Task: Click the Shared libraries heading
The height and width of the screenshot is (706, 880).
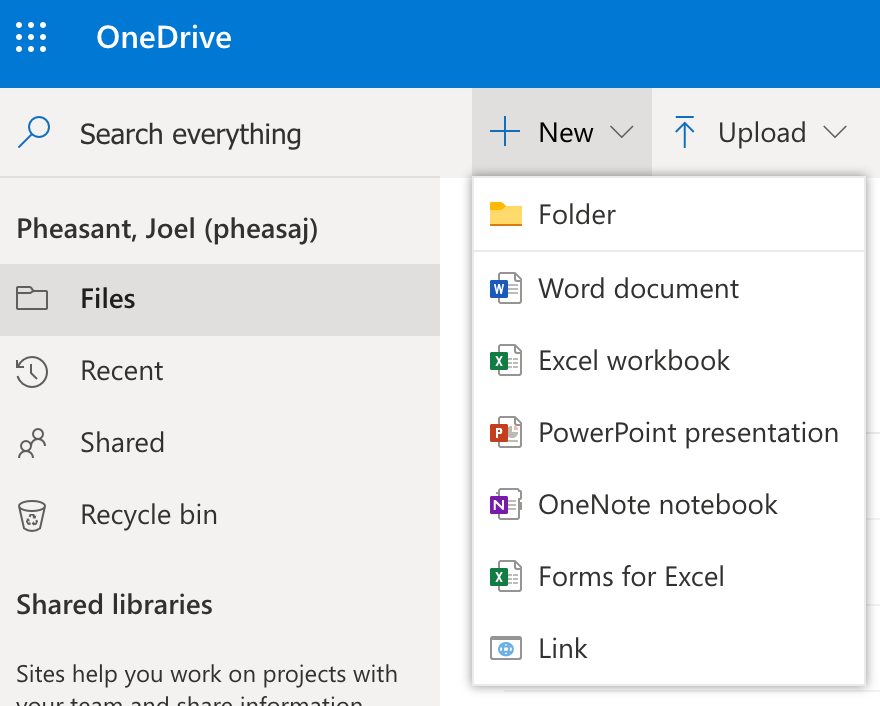Action: 114,604
